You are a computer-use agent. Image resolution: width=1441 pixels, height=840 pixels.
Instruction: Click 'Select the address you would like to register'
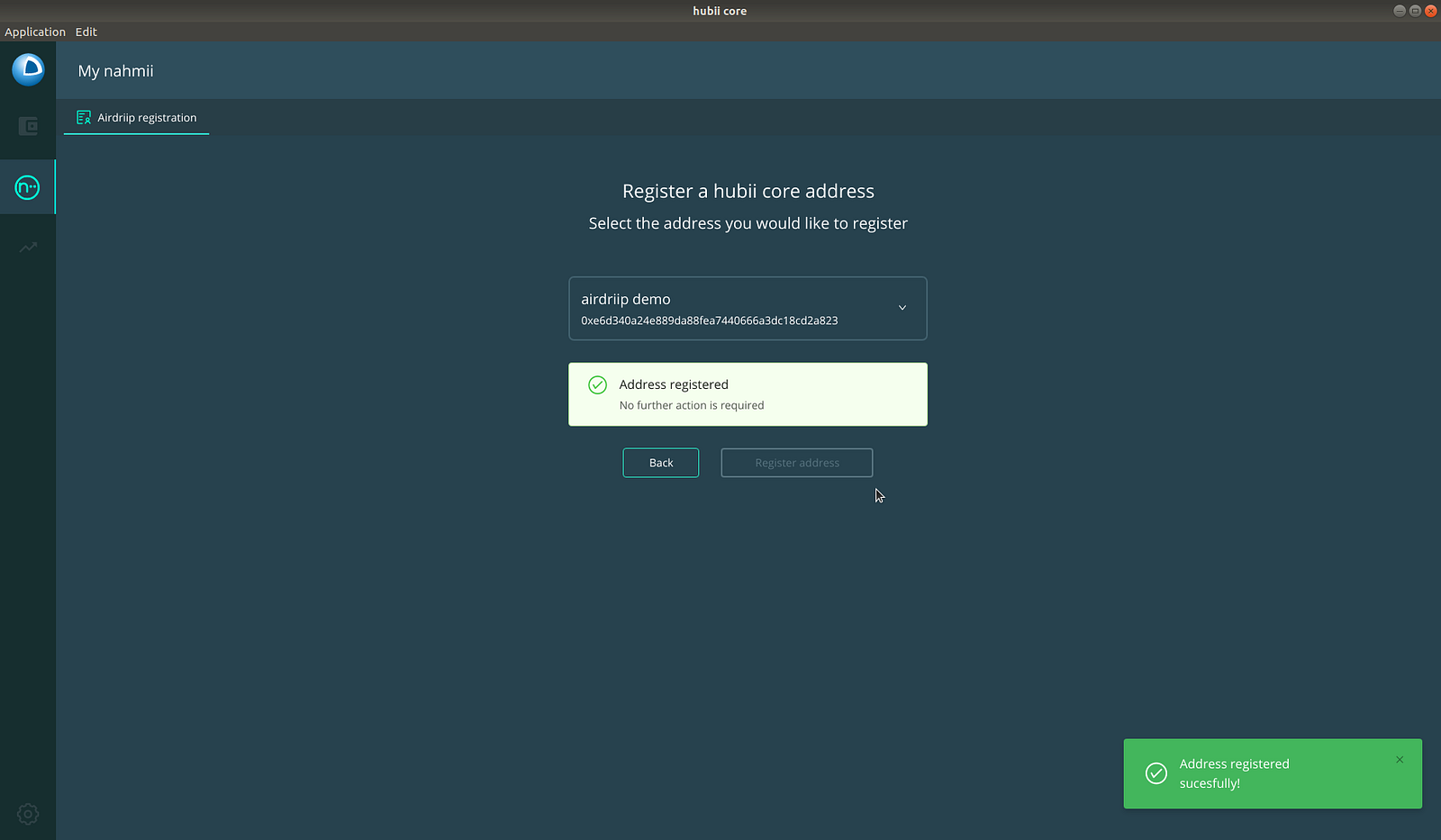748,223
